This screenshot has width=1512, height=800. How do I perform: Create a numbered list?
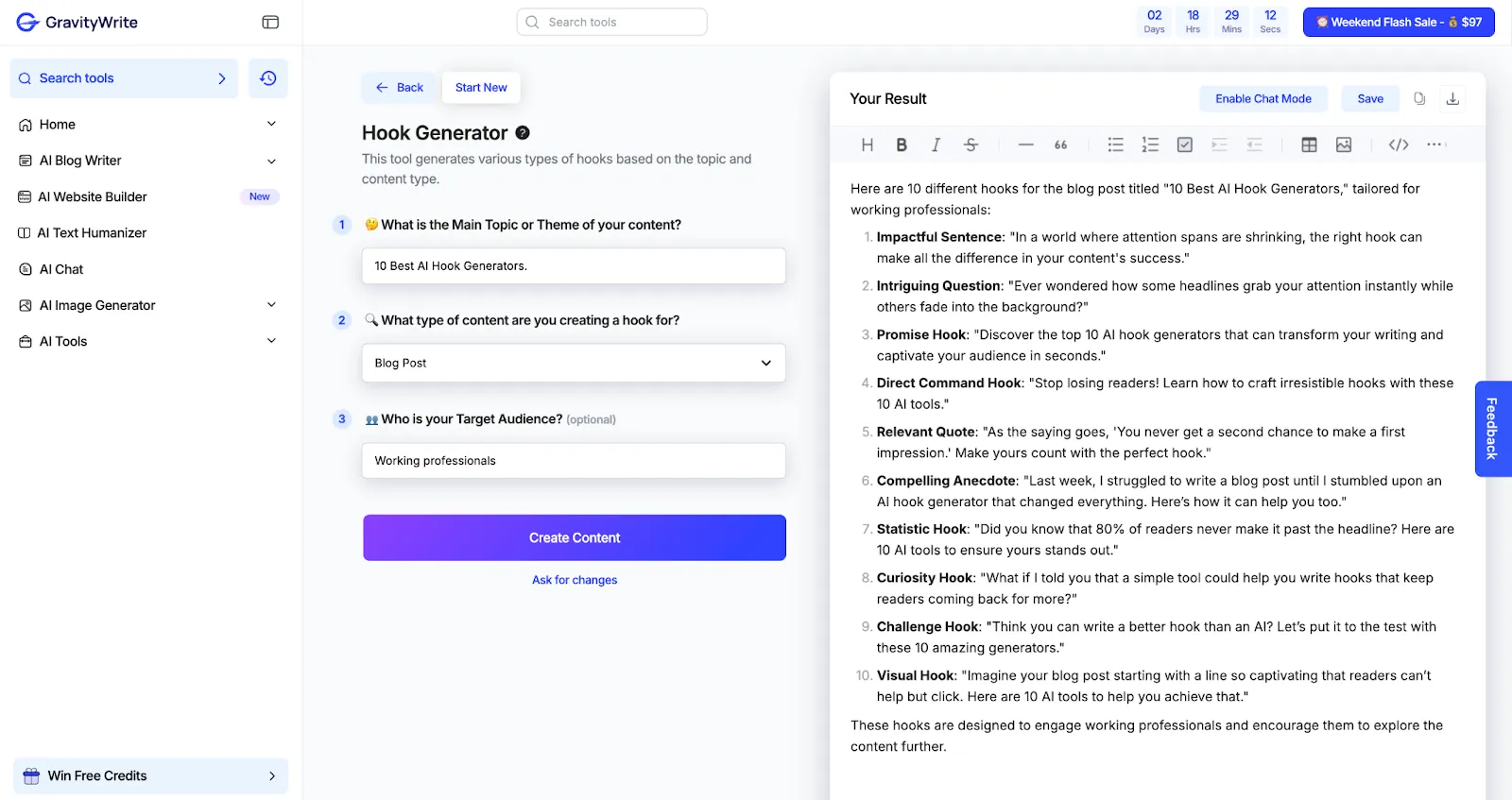tap(1150, 145)
